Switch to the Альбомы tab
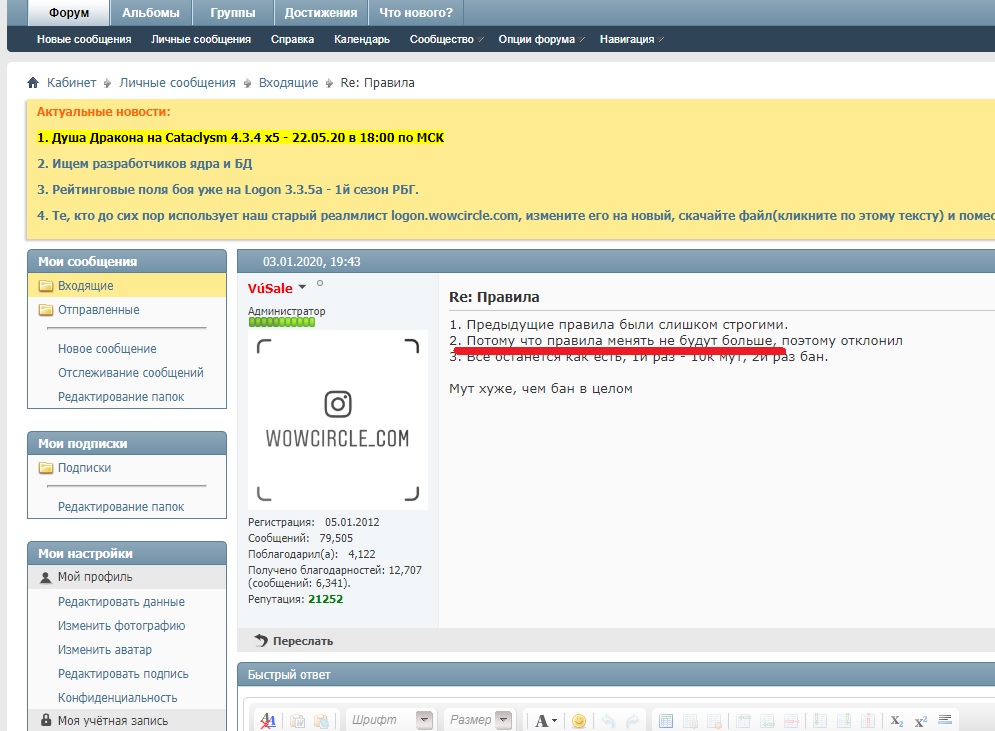Image resolution: width=995 pixels, height=731 pixels. [151, 13]
